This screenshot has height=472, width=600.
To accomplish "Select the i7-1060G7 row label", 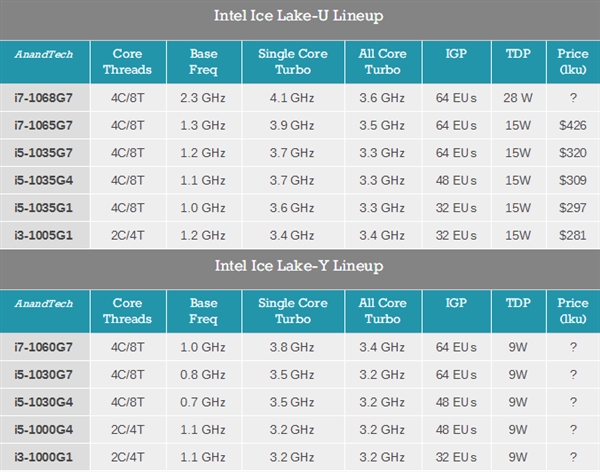I will (46, 349).
